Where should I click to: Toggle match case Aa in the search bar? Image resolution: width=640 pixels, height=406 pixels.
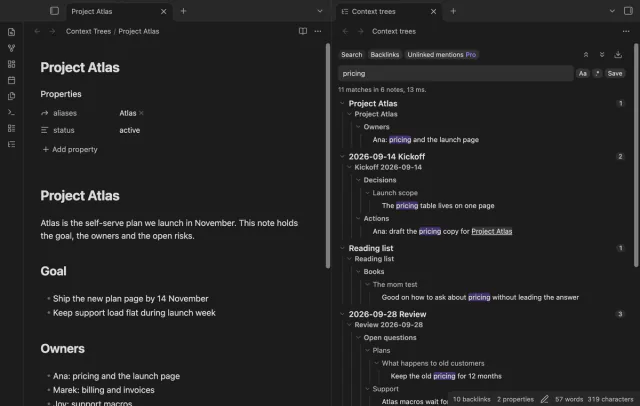pos(583,73)
